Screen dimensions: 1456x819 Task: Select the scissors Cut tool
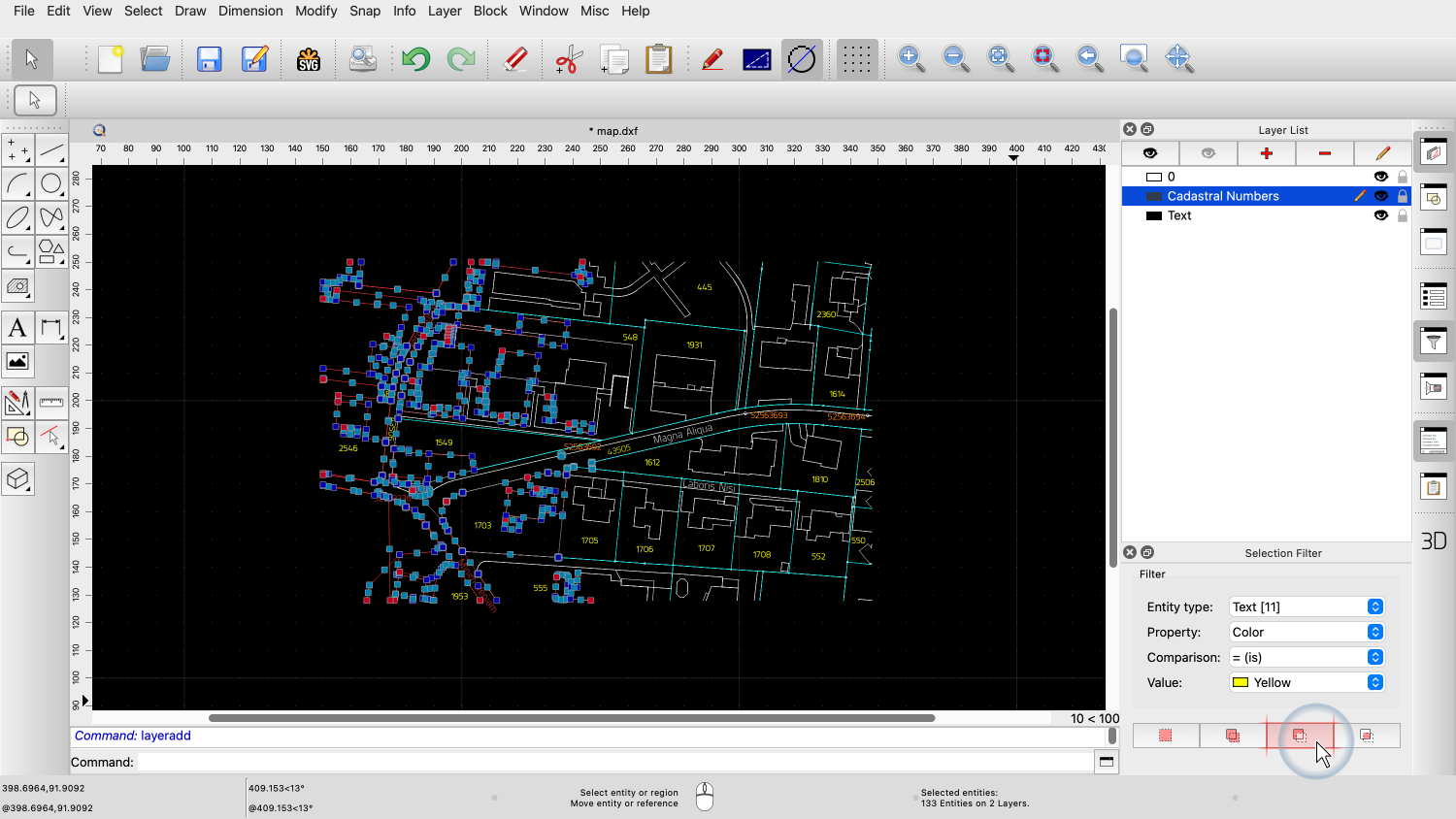[568, 59]
